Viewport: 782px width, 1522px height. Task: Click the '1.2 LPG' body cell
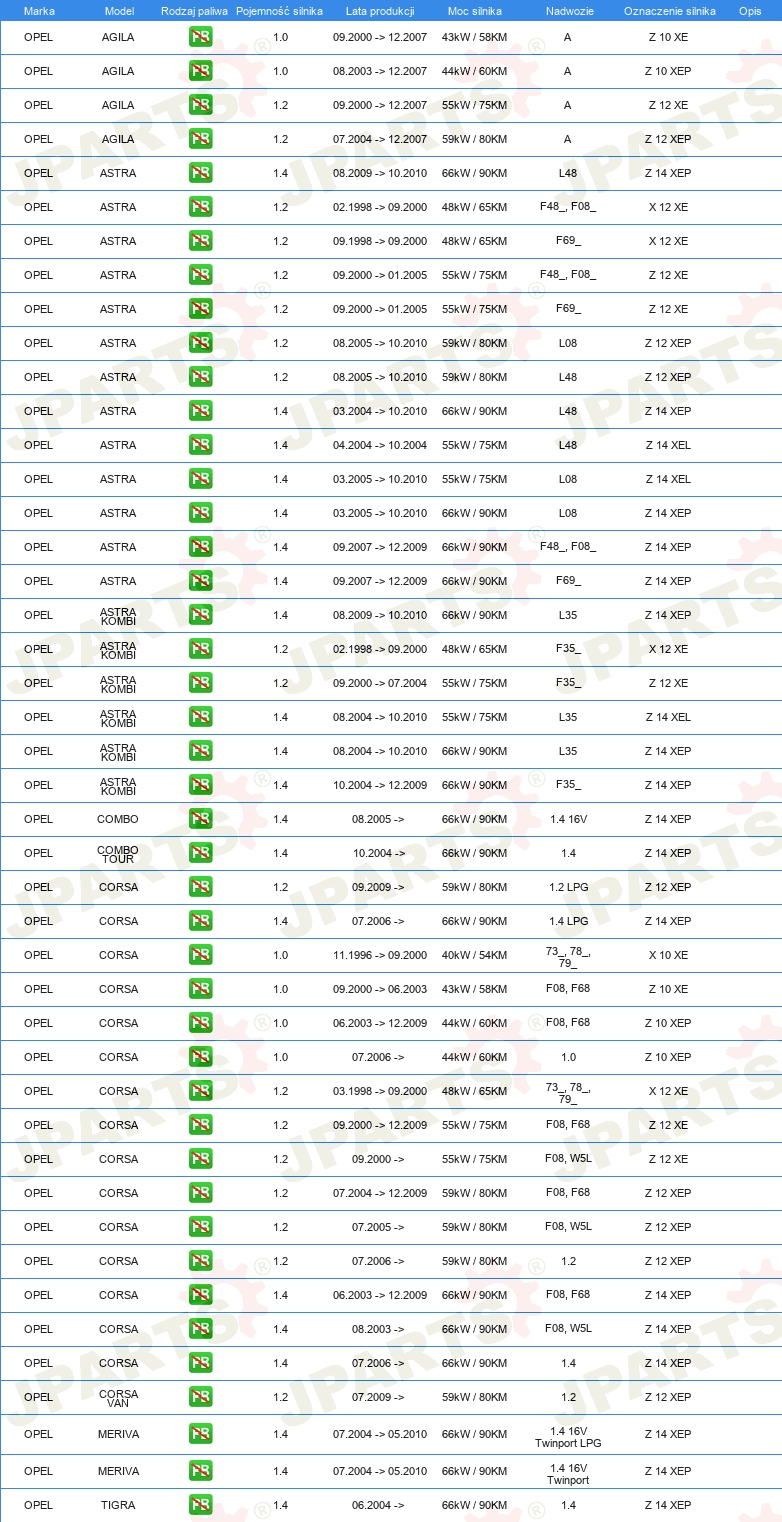(x=568, y=887)
